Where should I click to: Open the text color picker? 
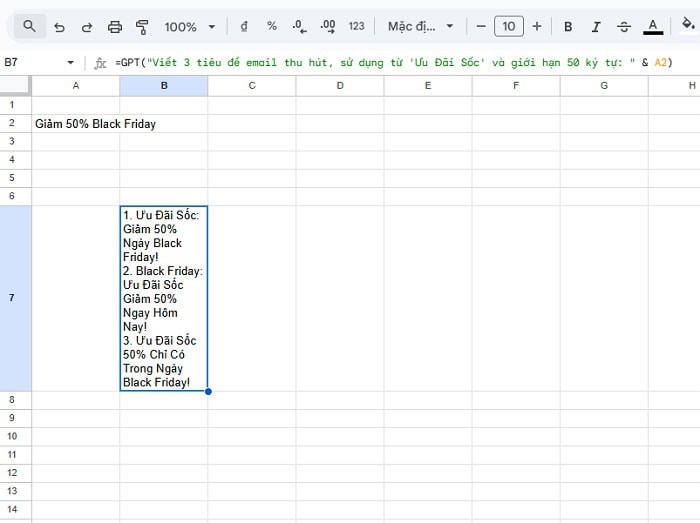653,26
